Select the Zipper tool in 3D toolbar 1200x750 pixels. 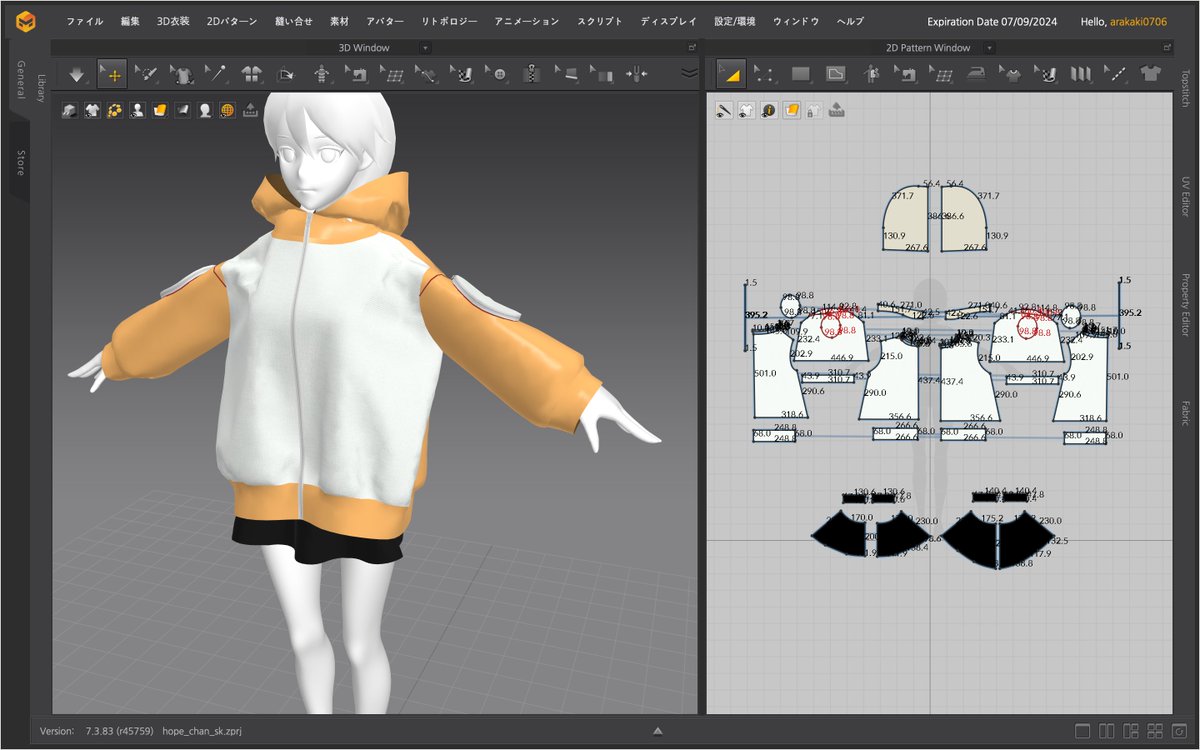pos(531,73)
